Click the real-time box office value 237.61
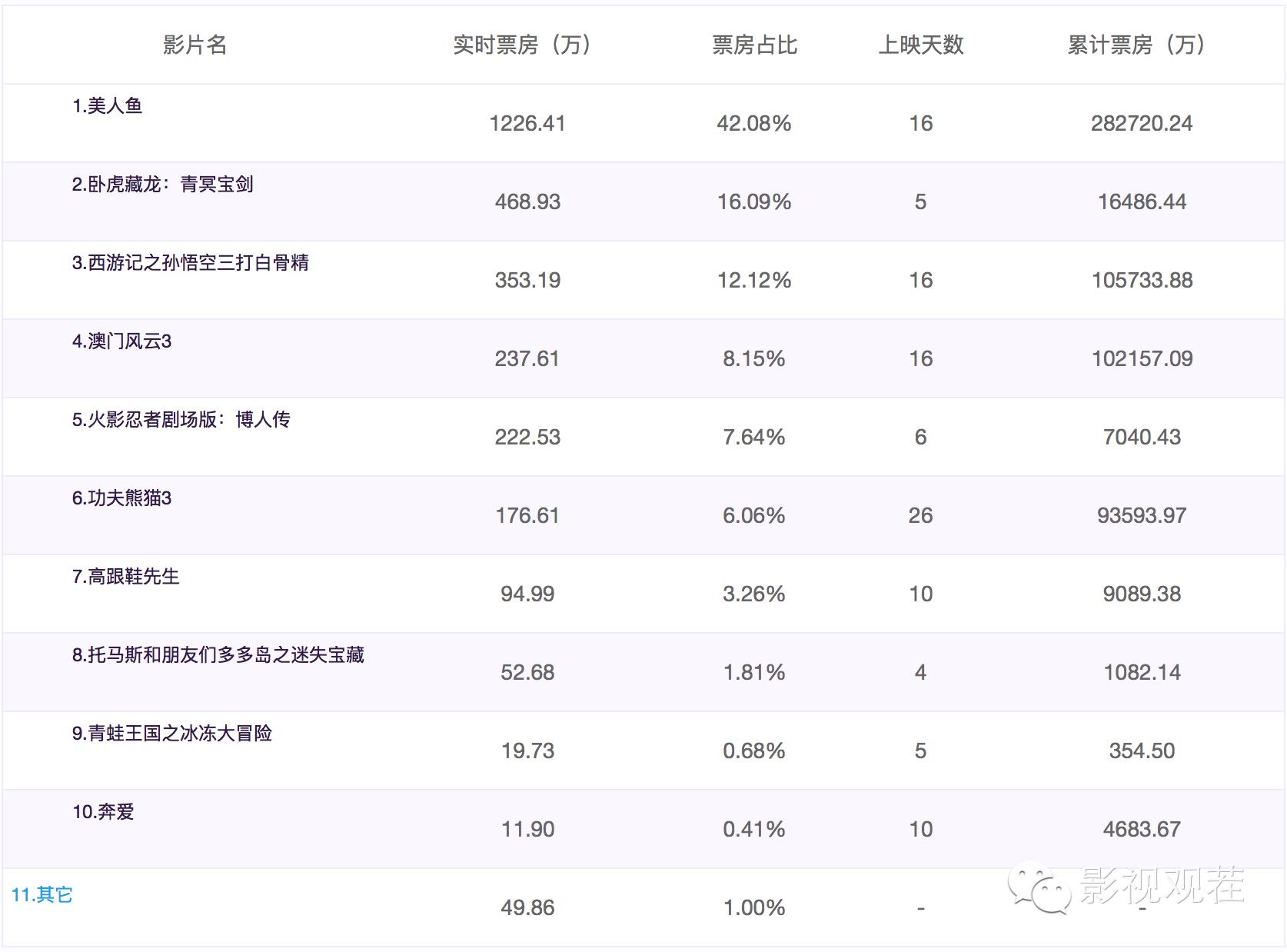This screenshot has height=952, width=1287. click(527, 359)
